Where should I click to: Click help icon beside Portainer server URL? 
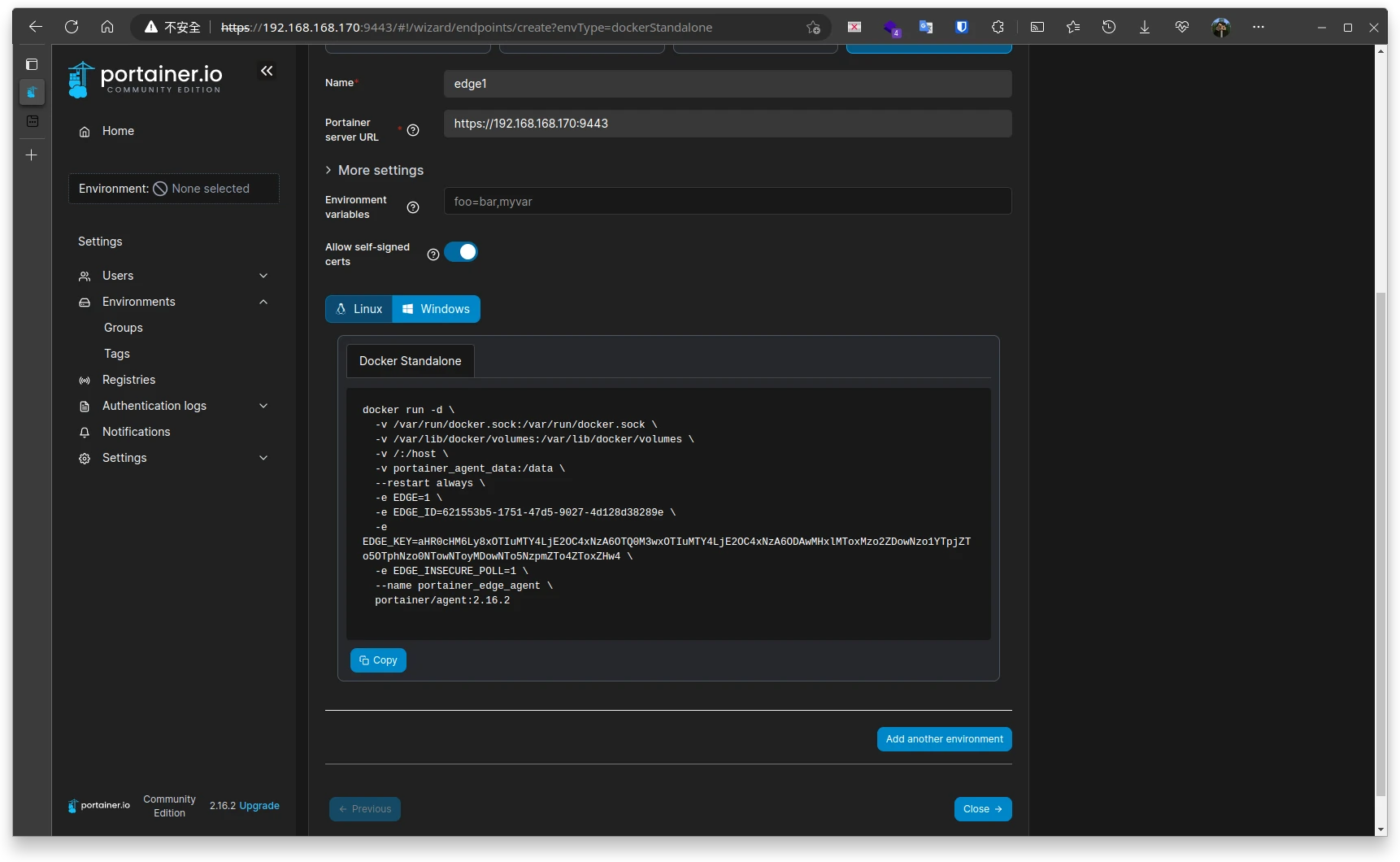click(x=413, y=130)
